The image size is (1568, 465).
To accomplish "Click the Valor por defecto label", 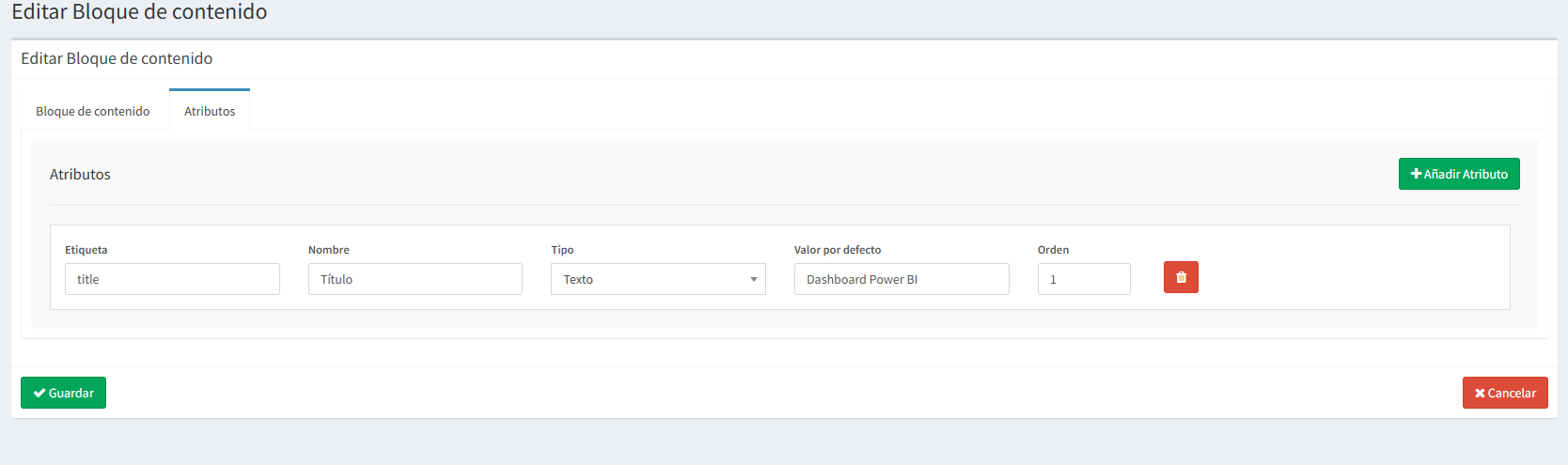I will tap(838, 250).
